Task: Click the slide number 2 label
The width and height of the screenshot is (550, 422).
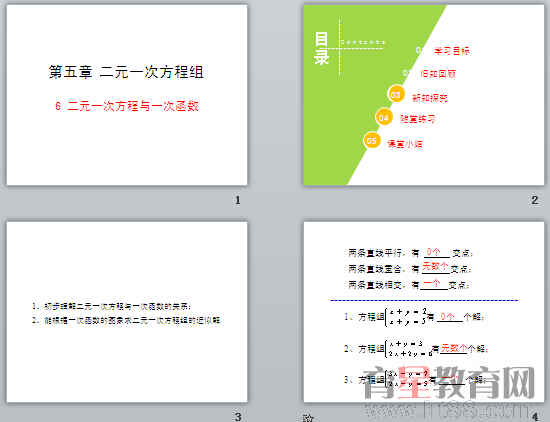Action: coord(535,200)
